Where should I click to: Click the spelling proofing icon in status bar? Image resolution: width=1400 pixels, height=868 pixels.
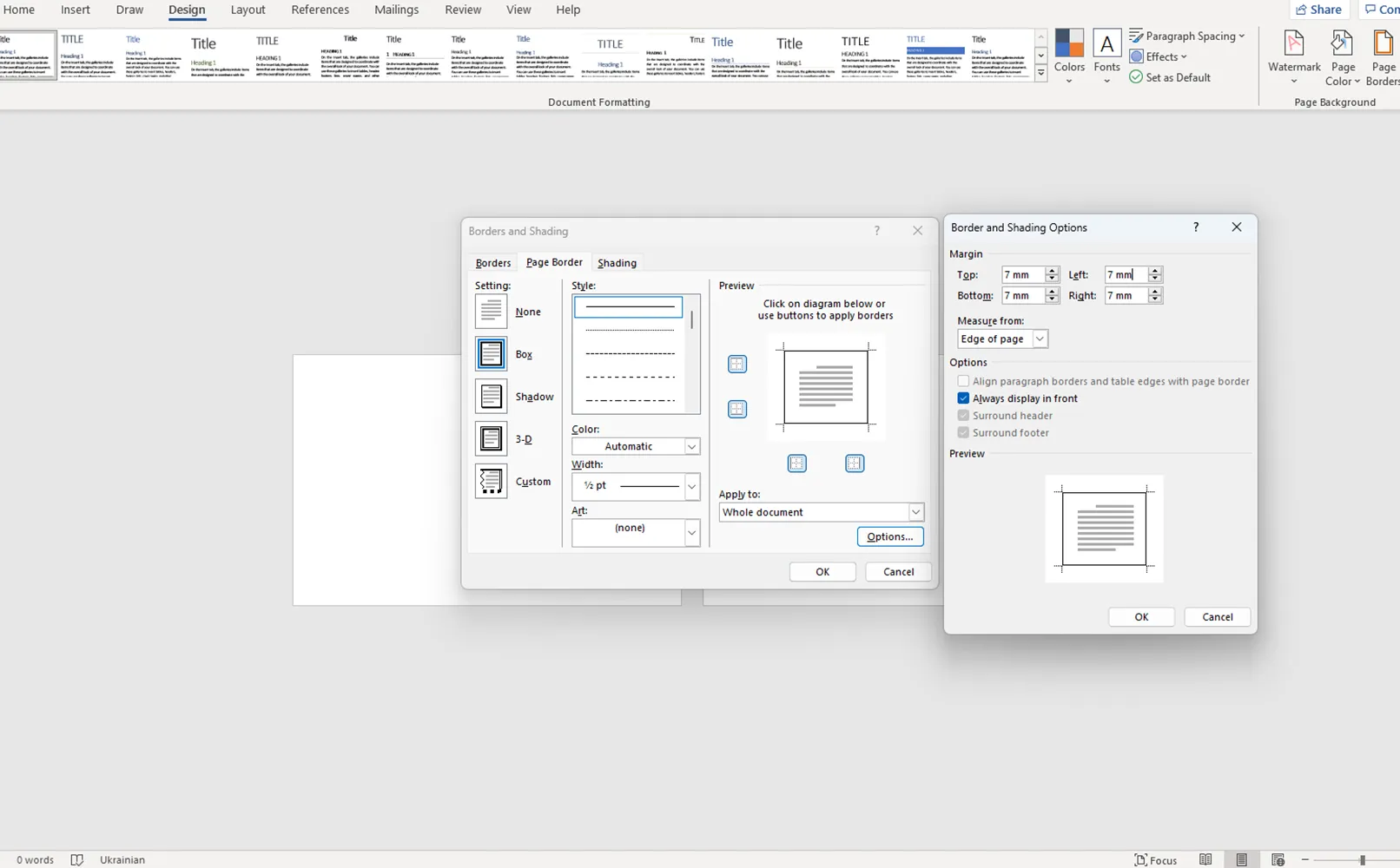point(76,859)
